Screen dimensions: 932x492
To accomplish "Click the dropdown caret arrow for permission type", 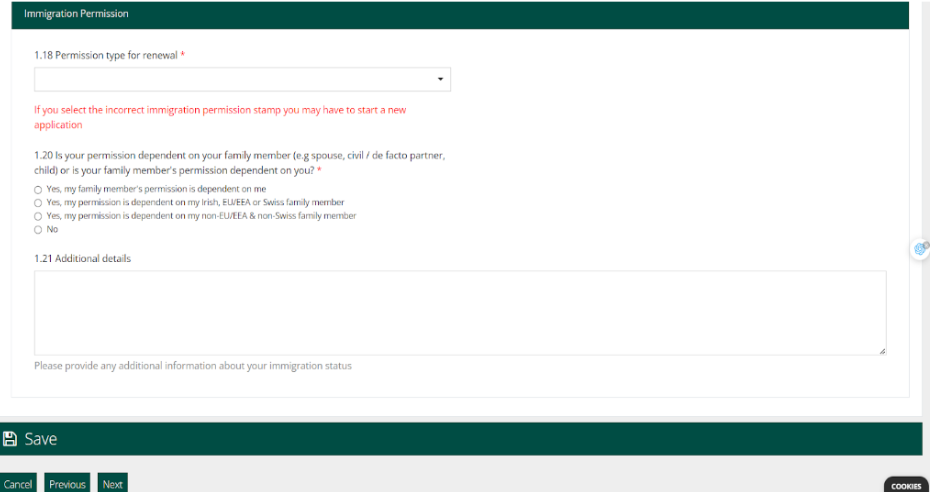I will [x=440, y=79].
